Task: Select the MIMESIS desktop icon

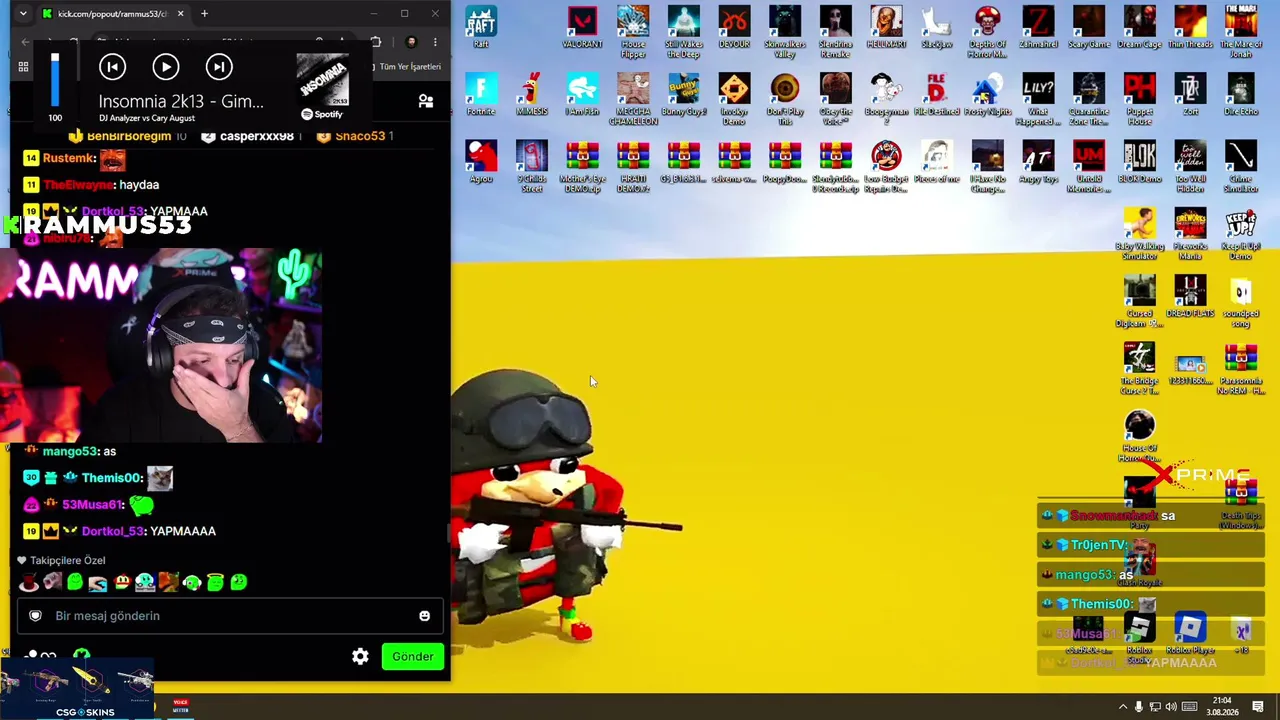Action: (x=532, y=94)
